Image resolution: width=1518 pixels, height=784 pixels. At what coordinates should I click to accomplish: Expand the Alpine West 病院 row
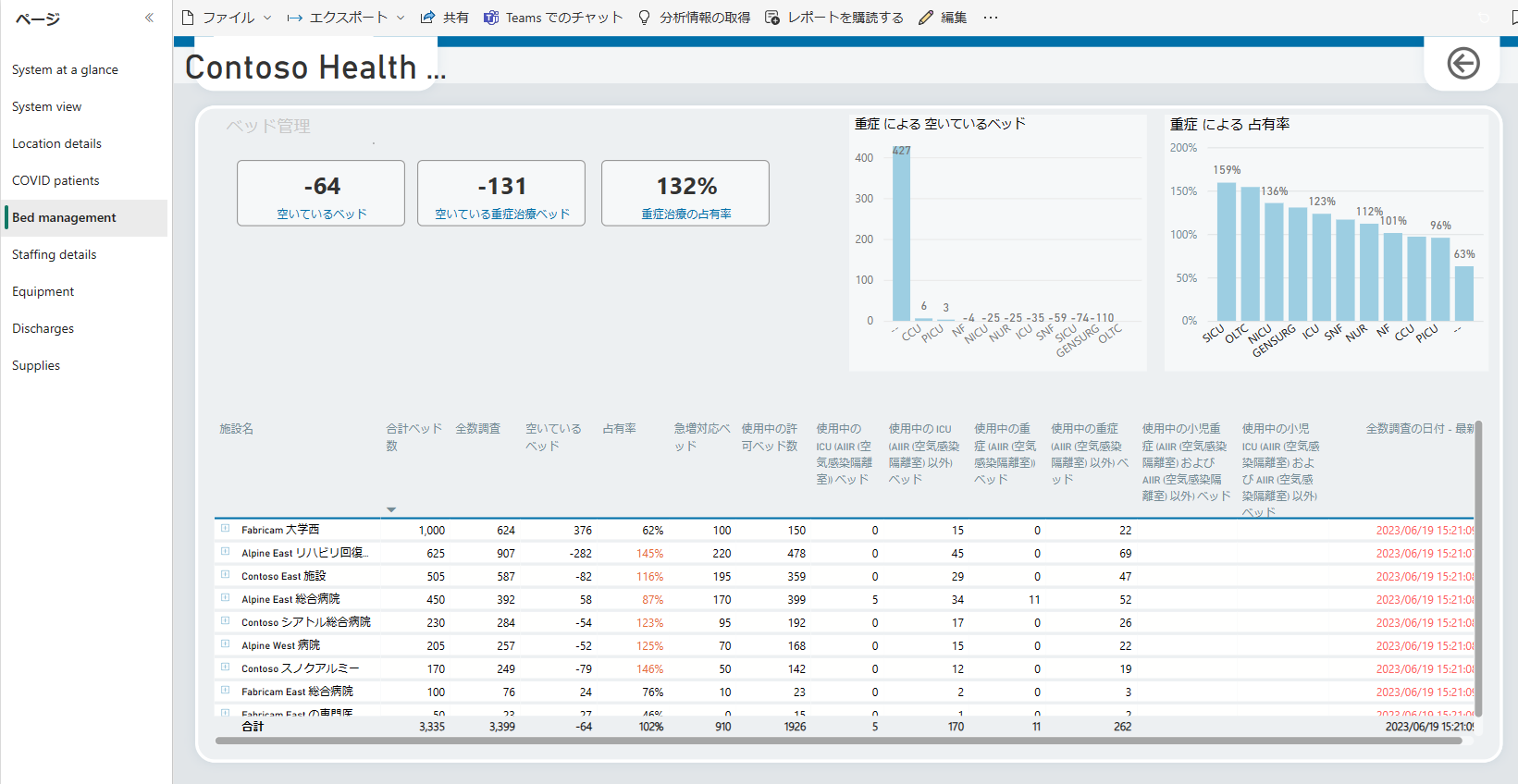(x=225, y=644)
